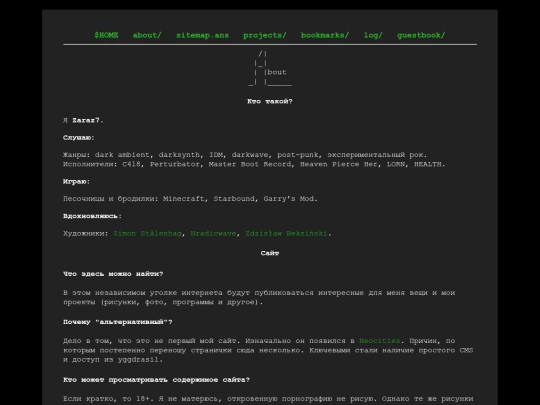Open the Nradiowave artist link
The height and width of the screenshot is (405, 540).
214,233
